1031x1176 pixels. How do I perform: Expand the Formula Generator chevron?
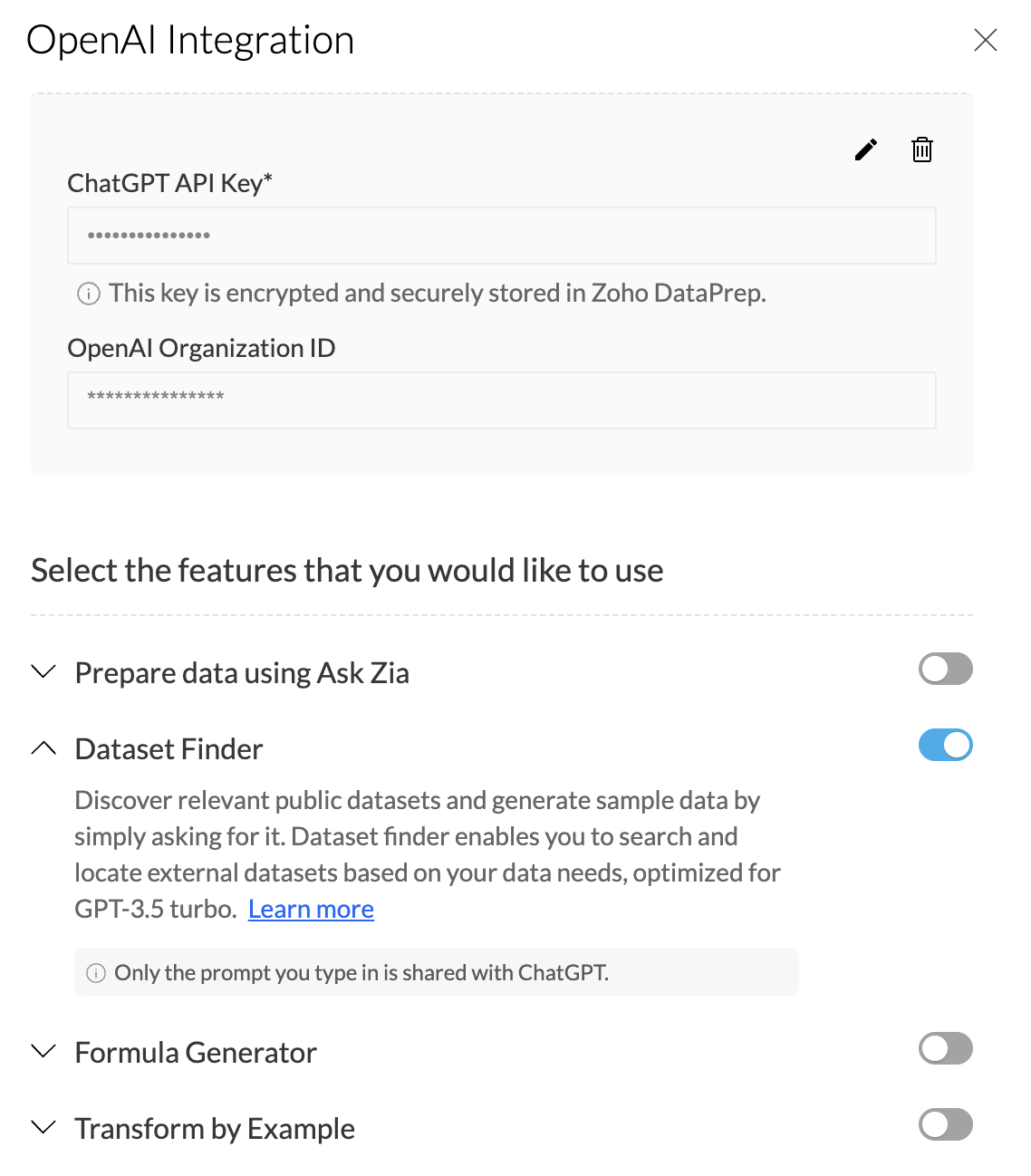click(43, 1052)
